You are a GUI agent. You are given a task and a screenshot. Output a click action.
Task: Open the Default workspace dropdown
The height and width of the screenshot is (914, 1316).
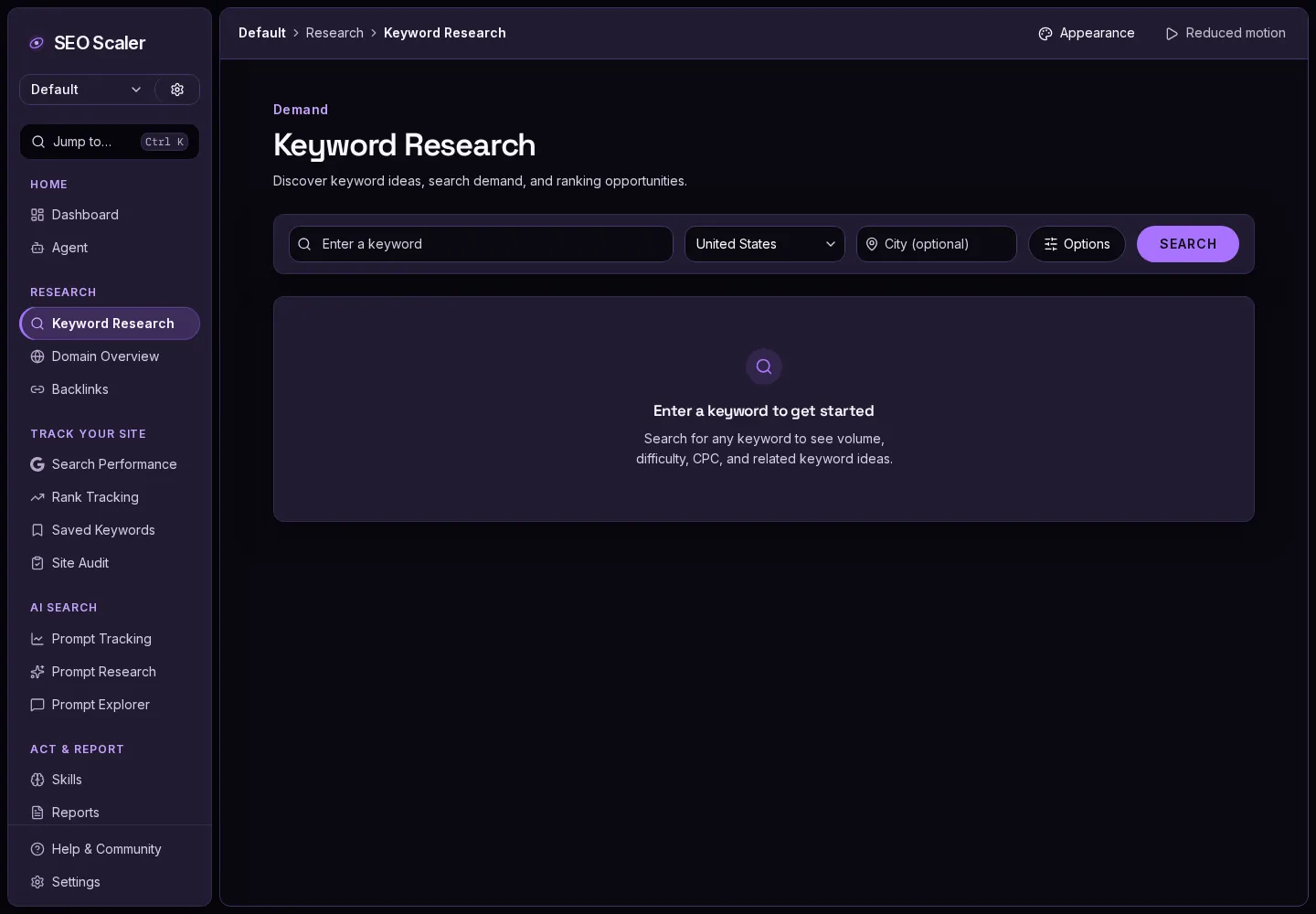pyautogui.click(x=87, y=90)
